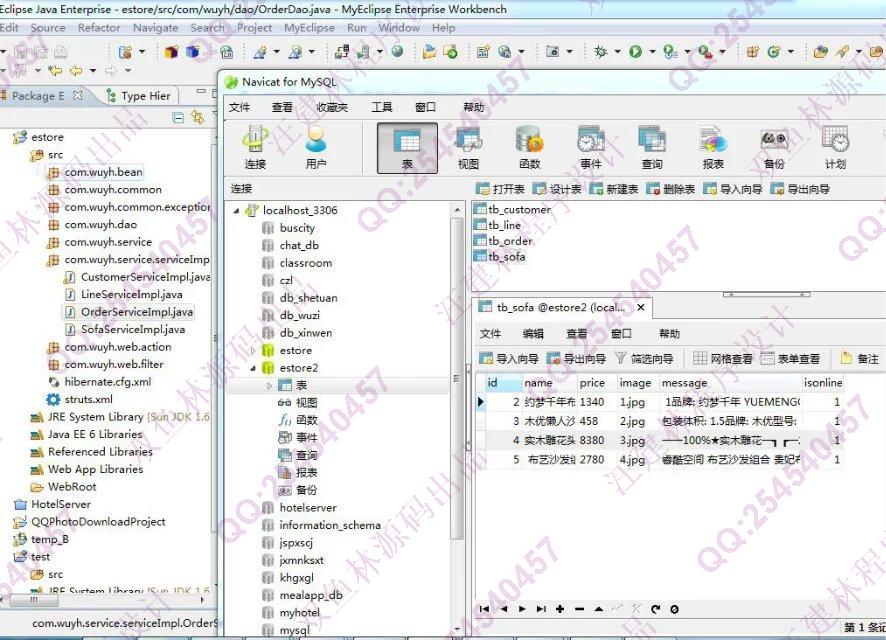886x640 pixels.
Task: Select the 表 (Table) toolbar button
Action: (x=407, y=148)
